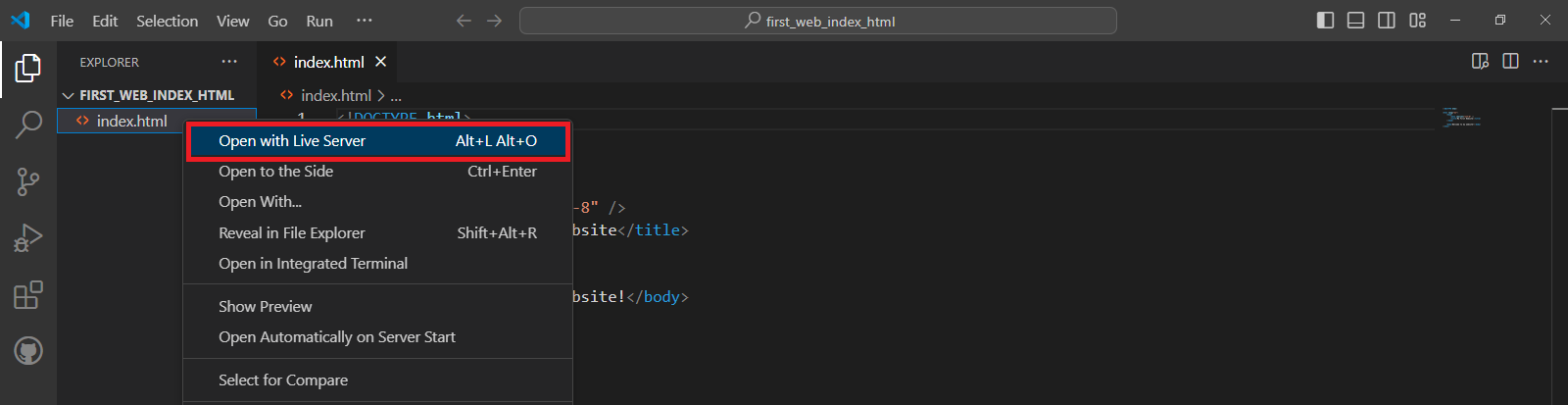Open Explorer views and more actions menu
The height and width of the screenshot is (405, 1568).
(229, 62)
